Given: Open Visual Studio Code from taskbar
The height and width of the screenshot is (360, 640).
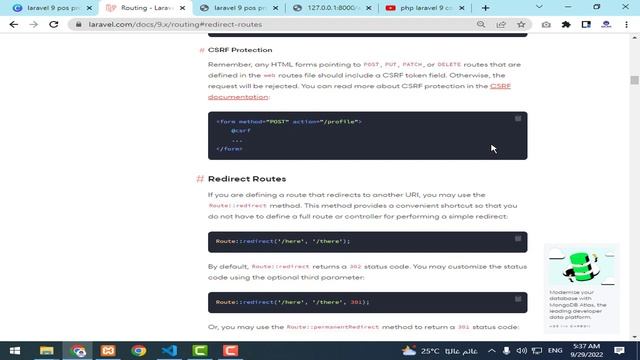Looking at the screenshot, I should (x=169, y=351).
